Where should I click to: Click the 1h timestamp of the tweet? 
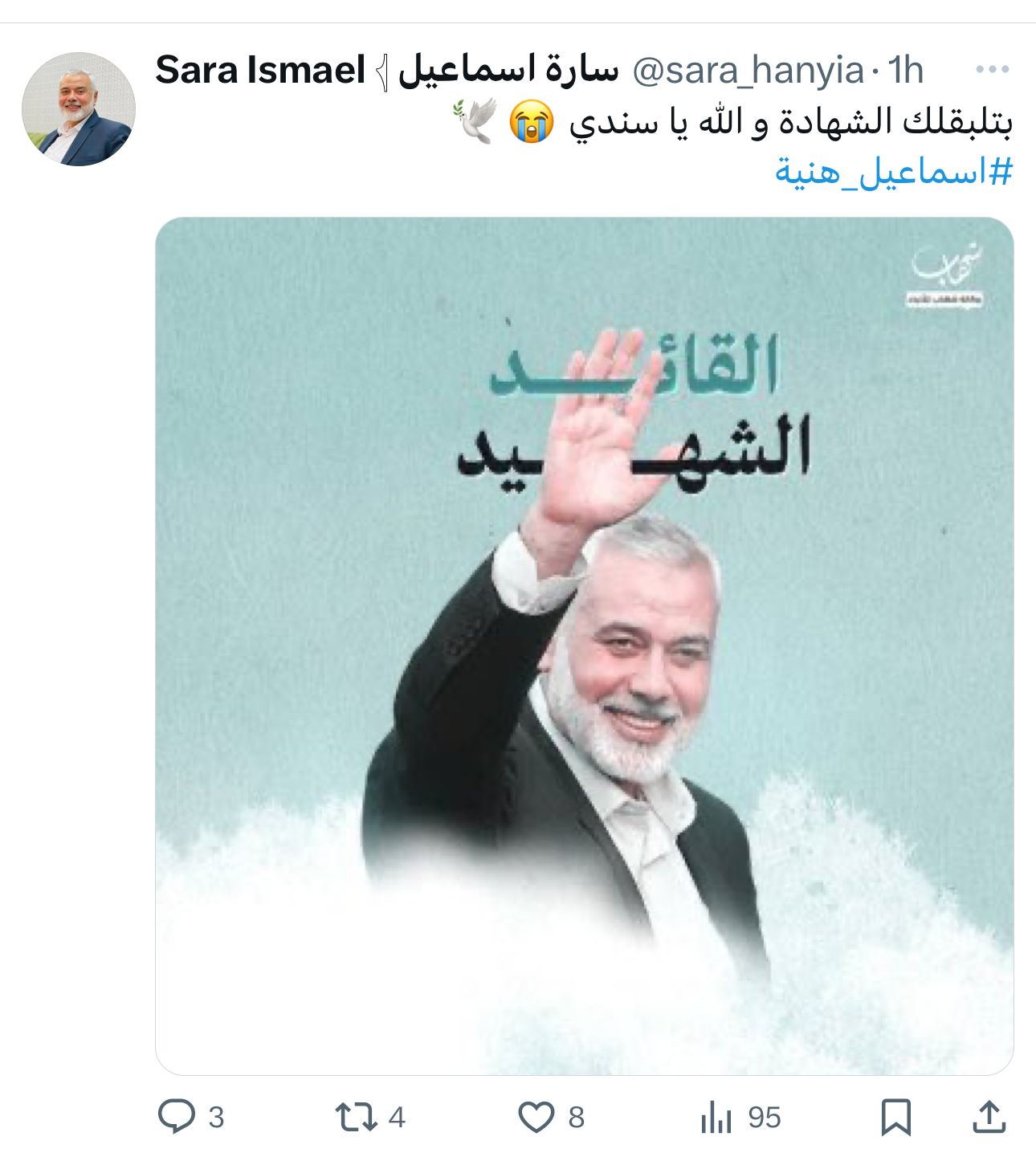pos(906,71)
